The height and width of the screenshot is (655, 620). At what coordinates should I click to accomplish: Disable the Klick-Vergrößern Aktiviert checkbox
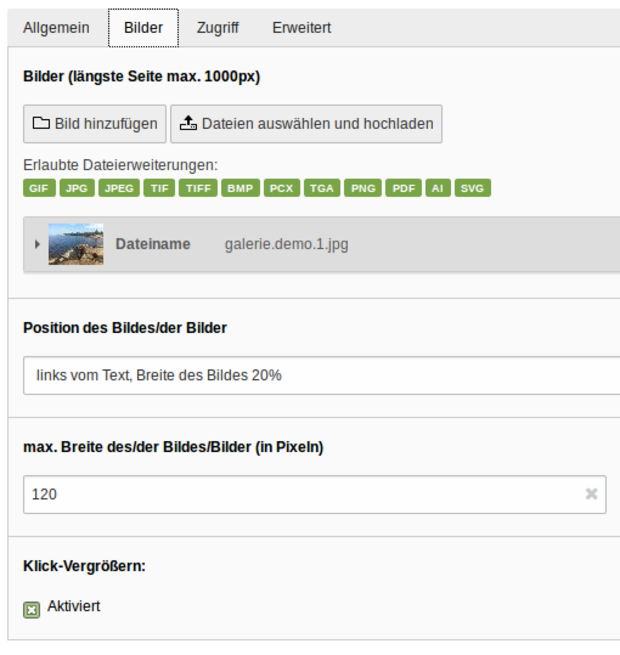click(32, 609)
